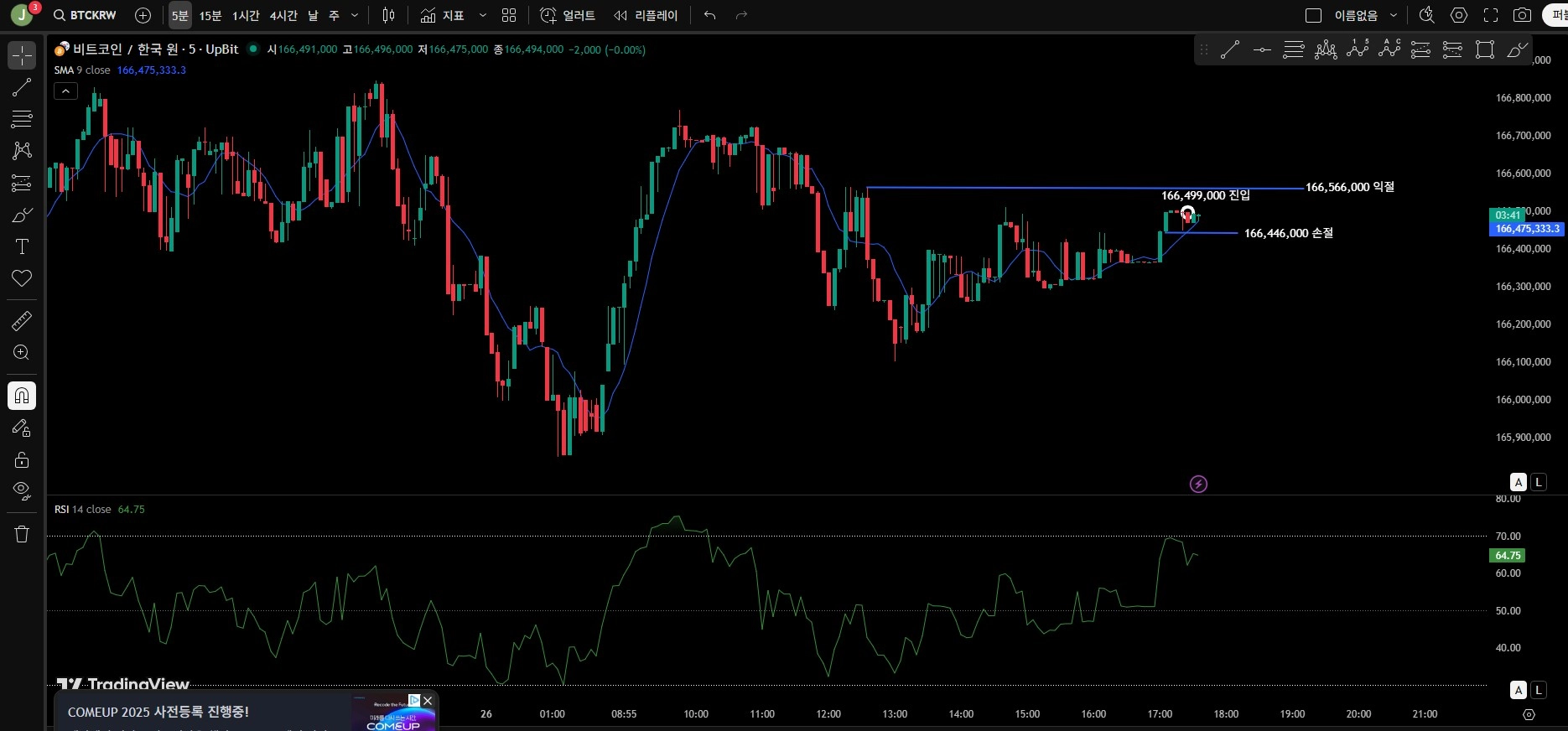The width and height of the screenshot is (1568, 731).
Task: Enter fullscreen mode
Action: pos(1491,15)
